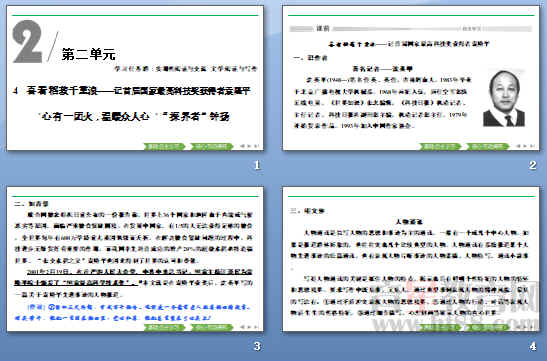The image size is (547, 361).
Task: Click next-slide arrow icon on slide 1
Action: click(250, 146)
